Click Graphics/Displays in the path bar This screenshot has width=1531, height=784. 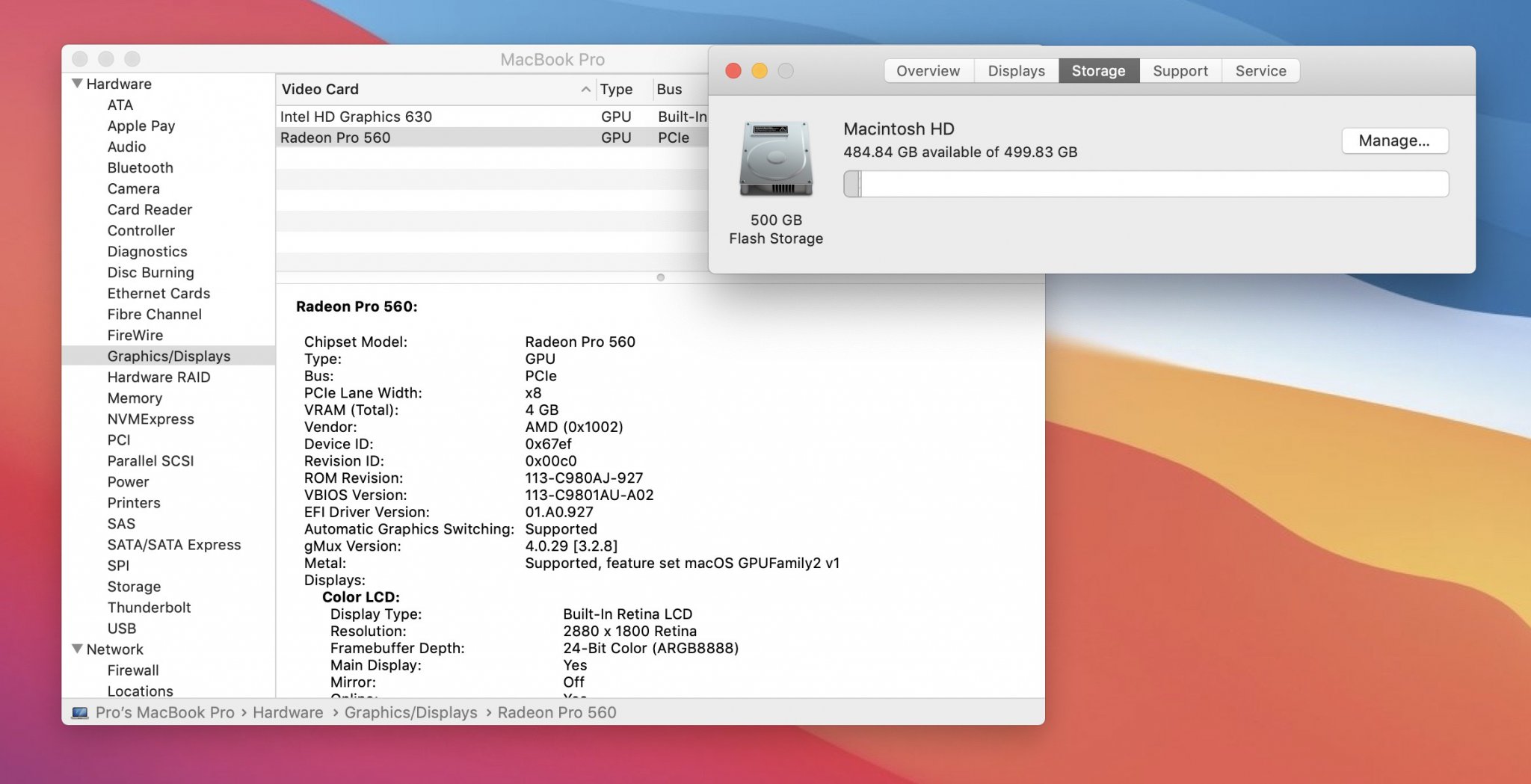click(410, 712)
